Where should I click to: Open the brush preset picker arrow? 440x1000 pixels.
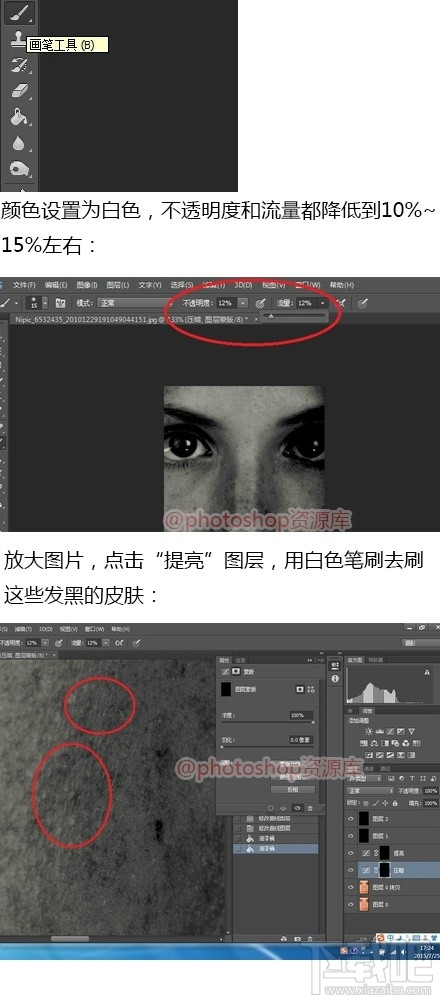[45, 303]
